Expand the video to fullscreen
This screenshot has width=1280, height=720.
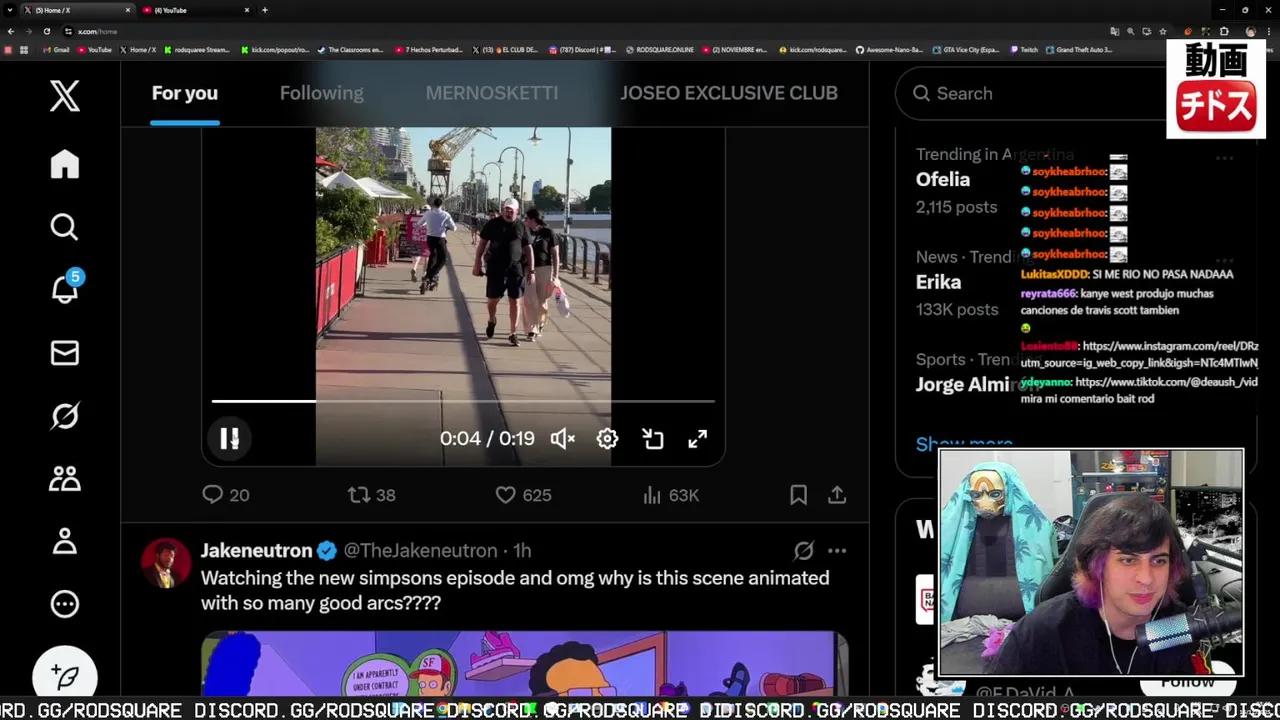point(697,439)
